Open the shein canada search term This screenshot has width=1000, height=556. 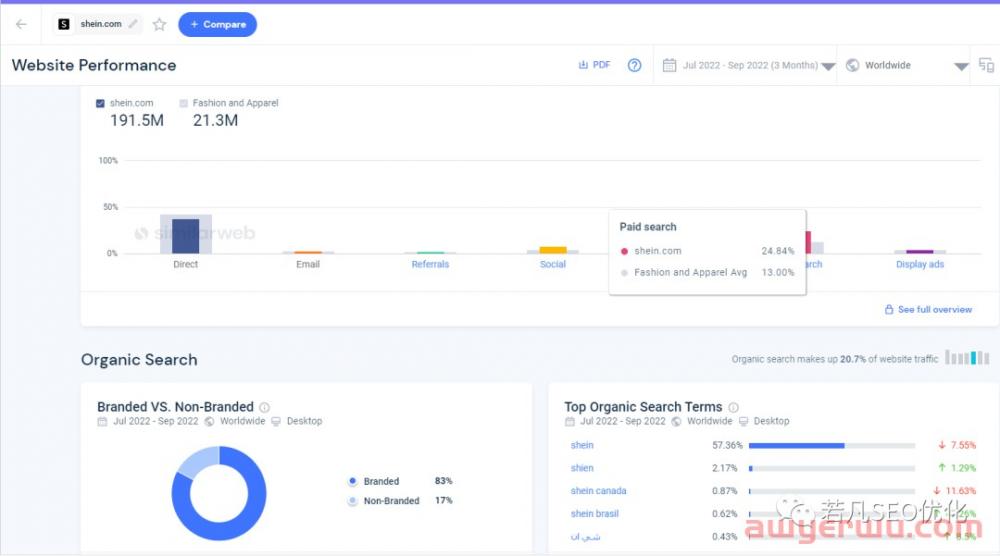[x=598, y=491]
